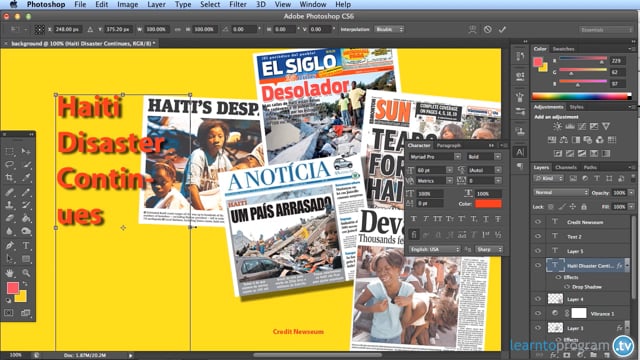Open the English: USA language dropdown
Viewport: 640px width, 360px height.
435,249
